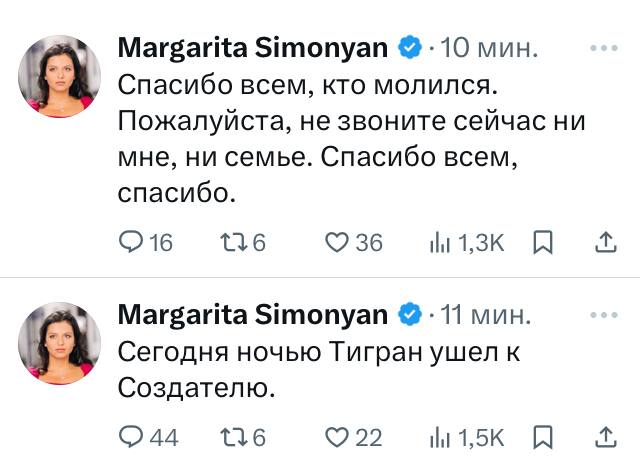Like the "Спасибо всем" tweet
Screen dimensions: 640x471
pyautogui.click(x=338, y=242)
